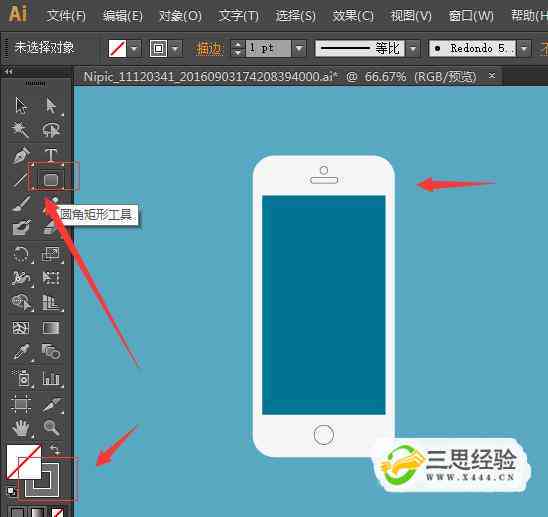Select the Blend tool
This screenshot has width=548, height=517.
pyautogui.click(x=51, y=351)
